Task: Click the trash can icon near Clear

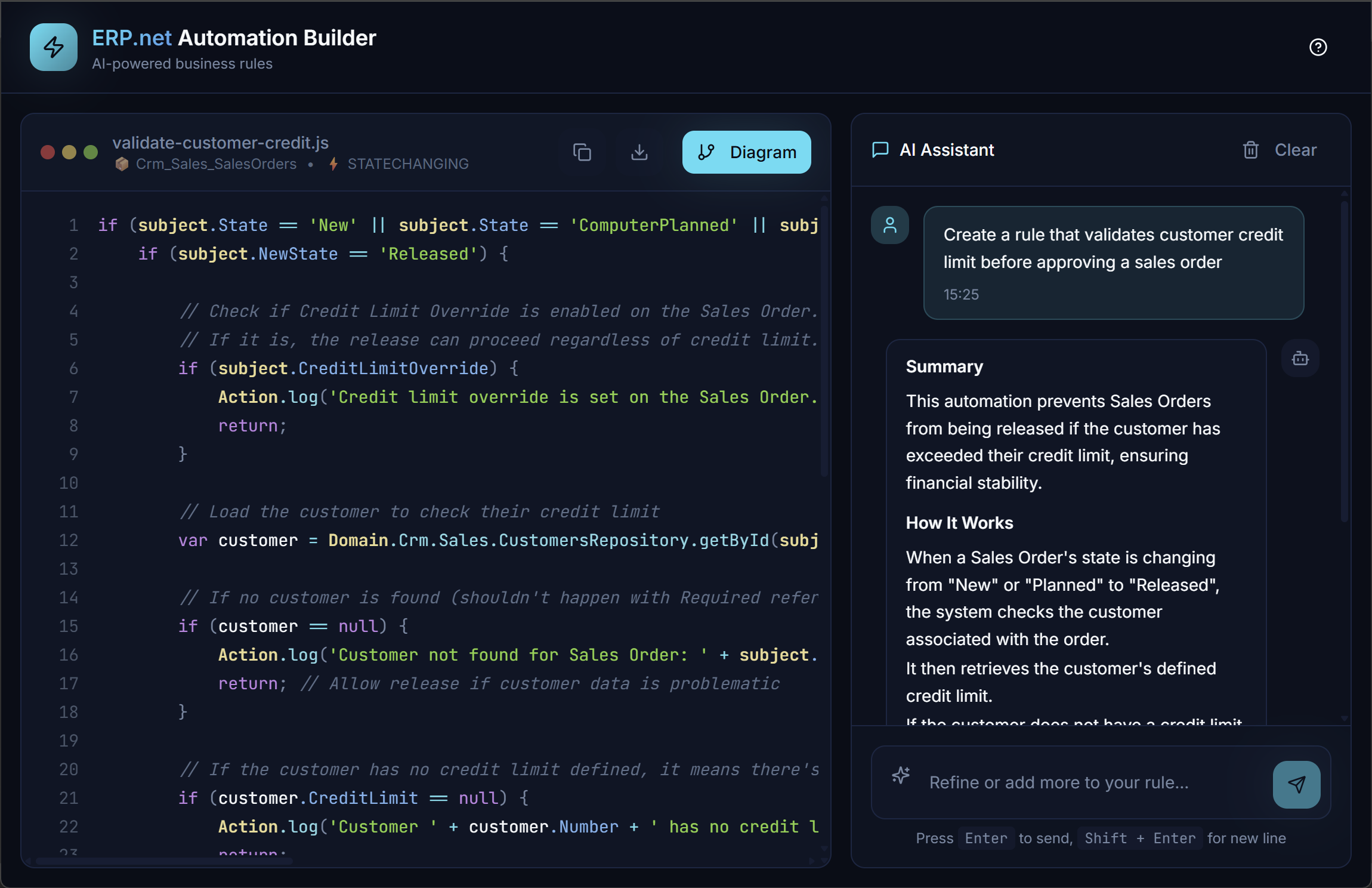Action: [x=1250, y=150]
